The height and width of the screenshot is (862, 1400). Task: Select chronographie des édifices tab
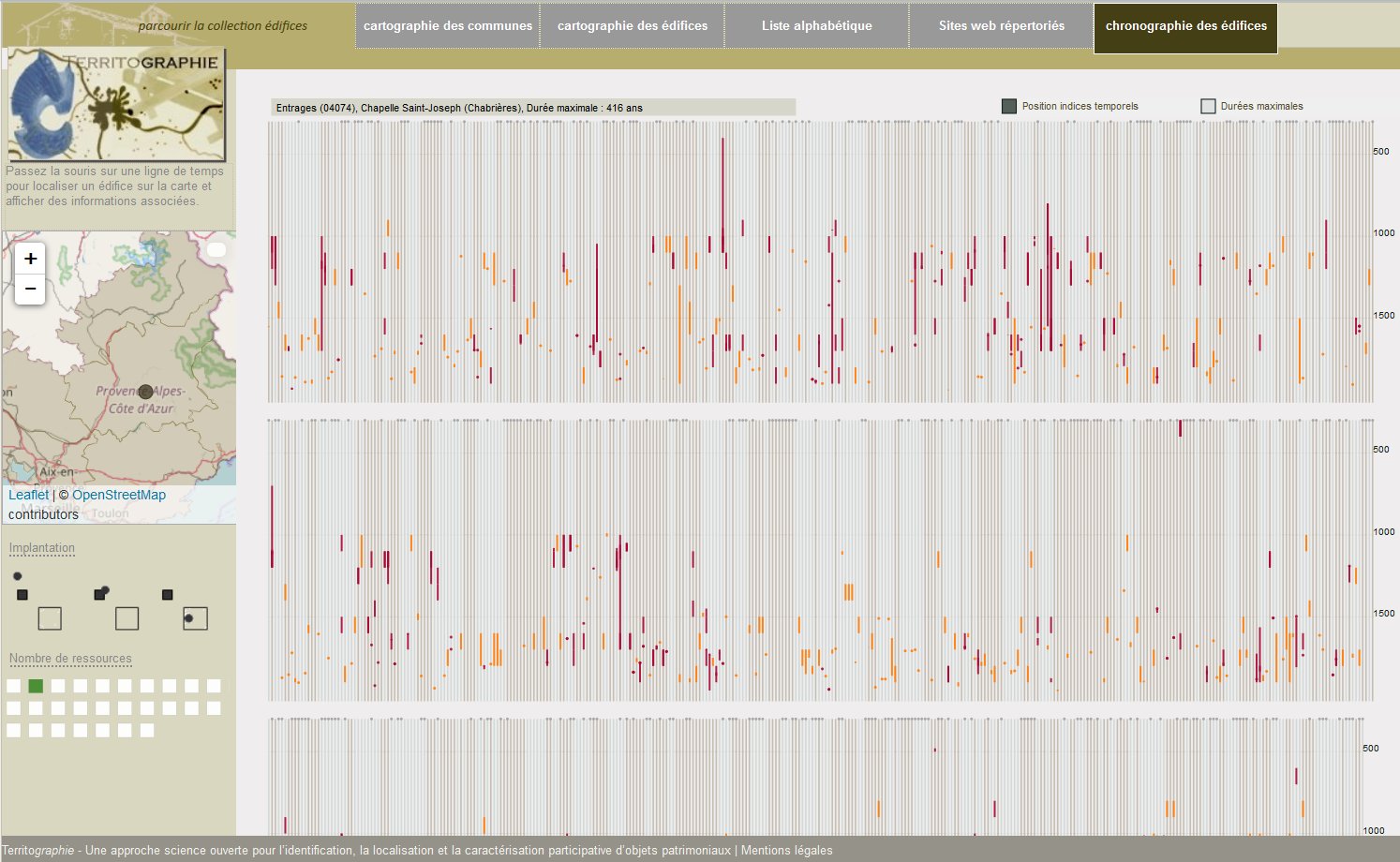point(1185,27)
